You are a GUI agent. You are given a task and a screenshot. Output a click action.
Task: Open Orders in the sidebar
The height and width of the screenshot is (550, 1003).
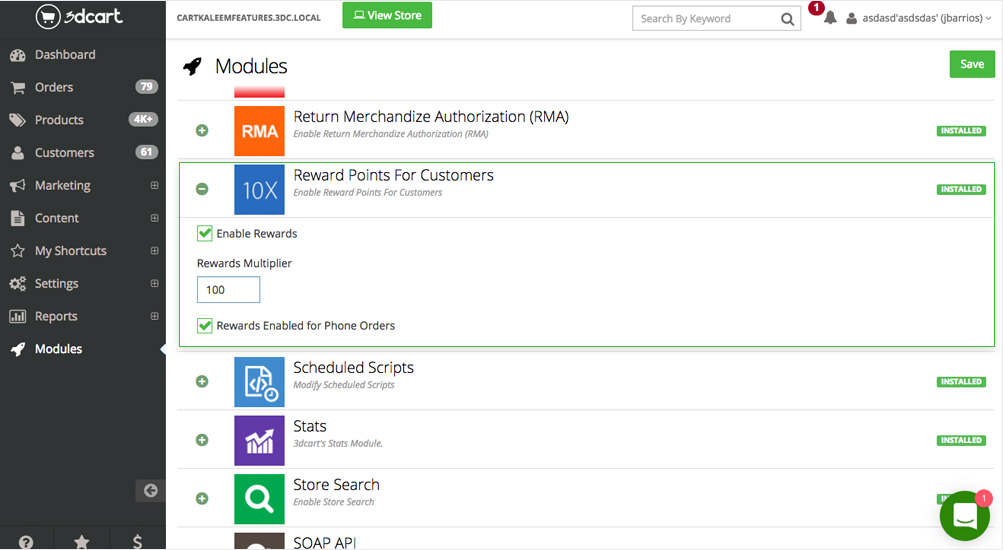(54, 87)
